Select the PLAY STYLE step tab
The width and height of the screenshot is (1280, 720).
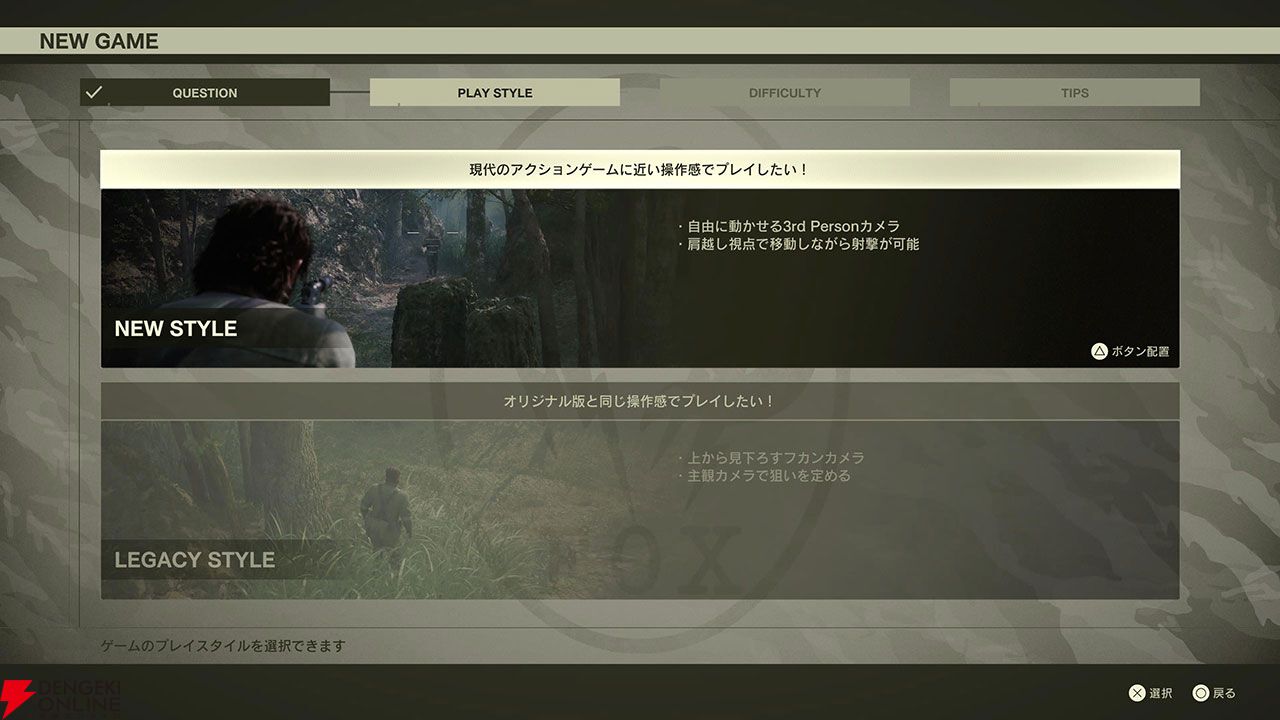pos(495,93)
